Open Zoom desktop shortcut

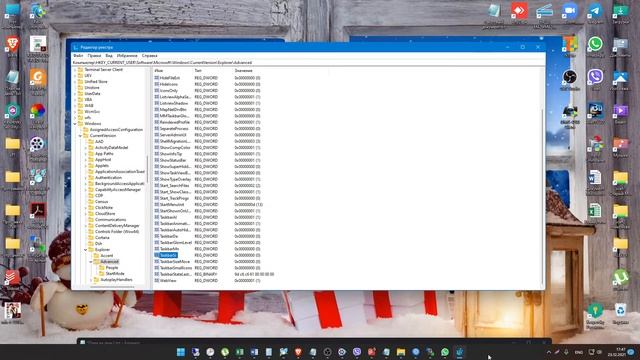(570, 12)
